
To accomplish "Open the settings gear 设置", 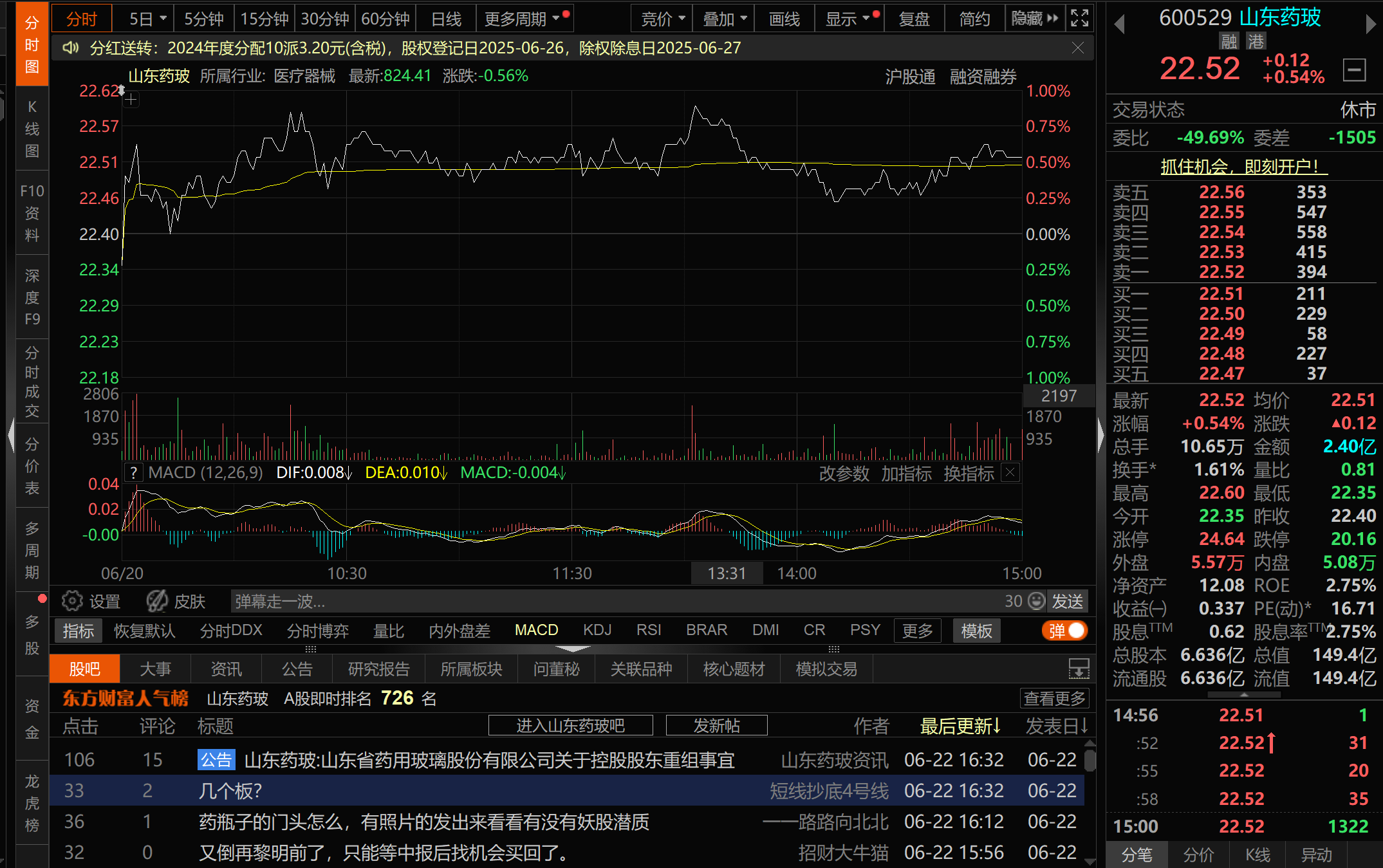I will [91, 601].
